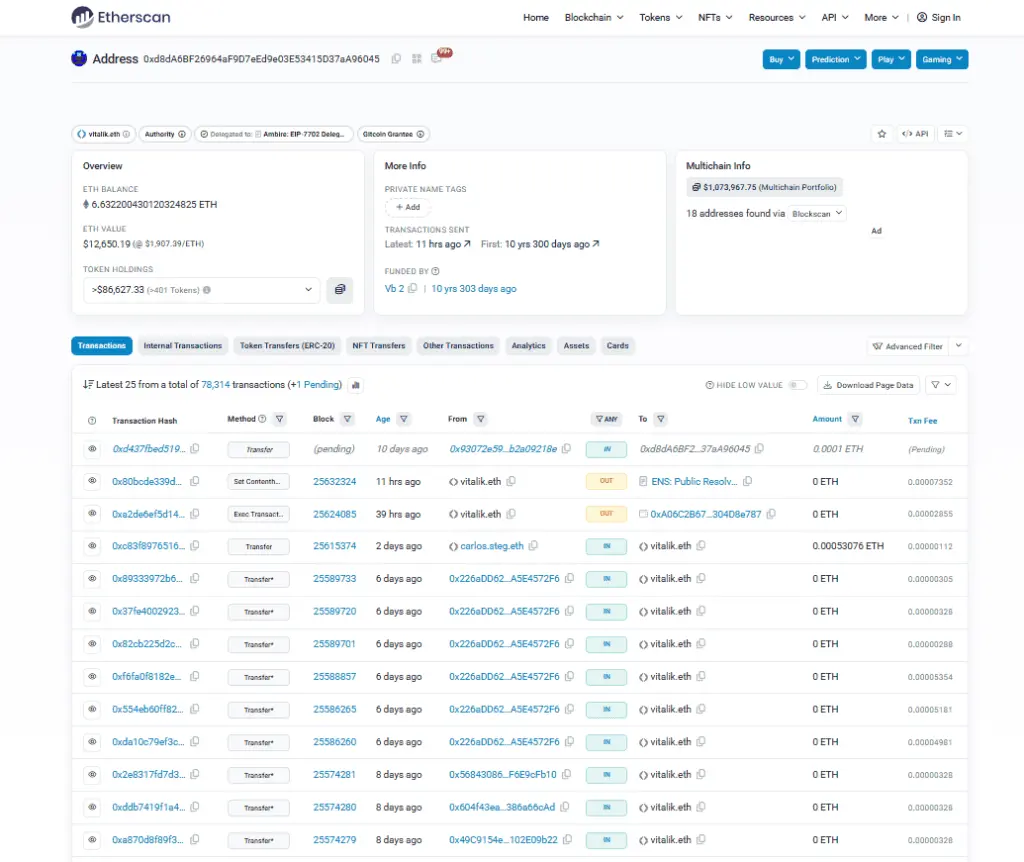Open the Blockscan explorer dropdown
The width and height of the screenshot is (1024, 862).
[816, 214]
